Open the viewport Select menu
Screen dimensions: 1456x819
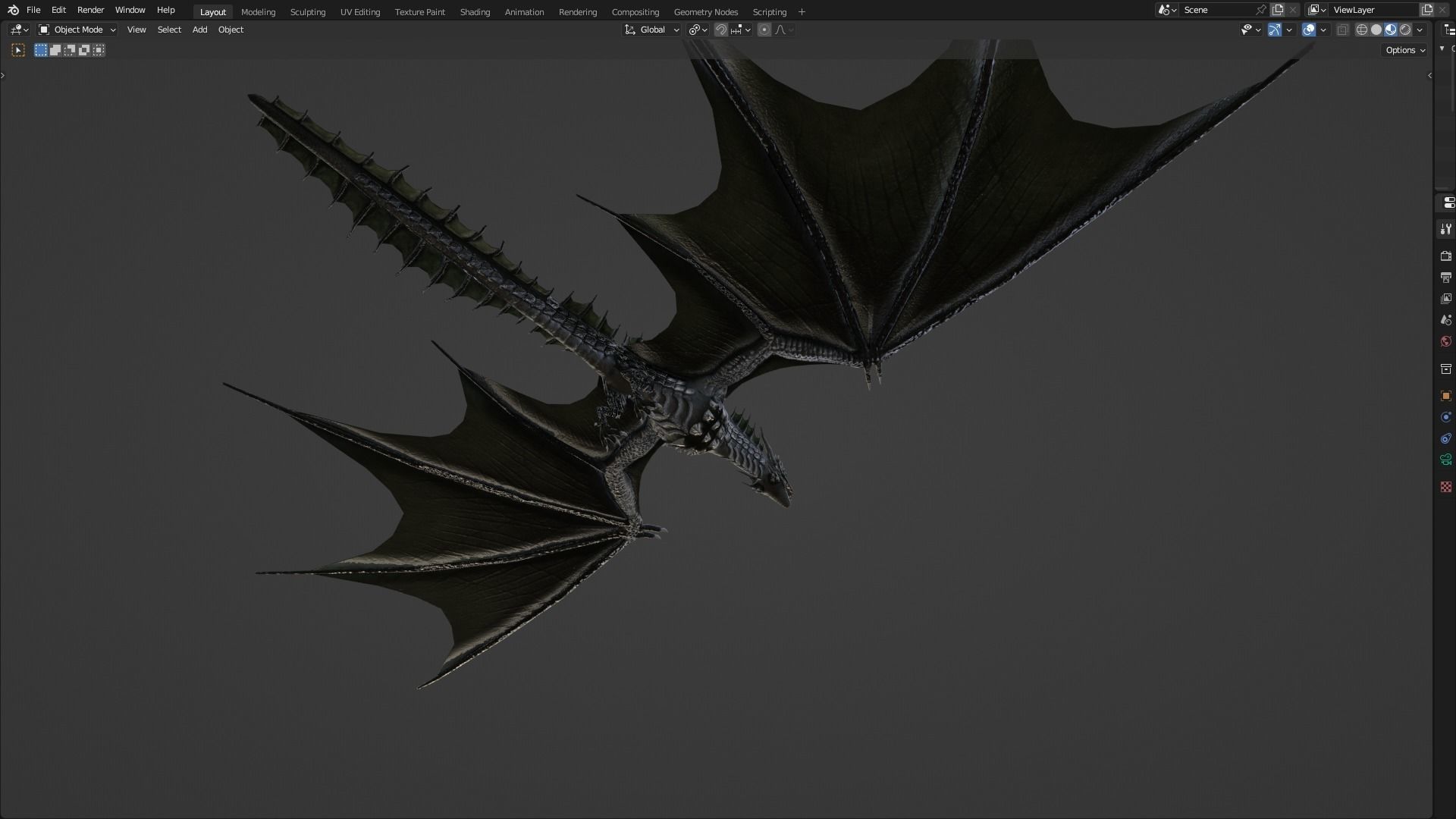169,30
